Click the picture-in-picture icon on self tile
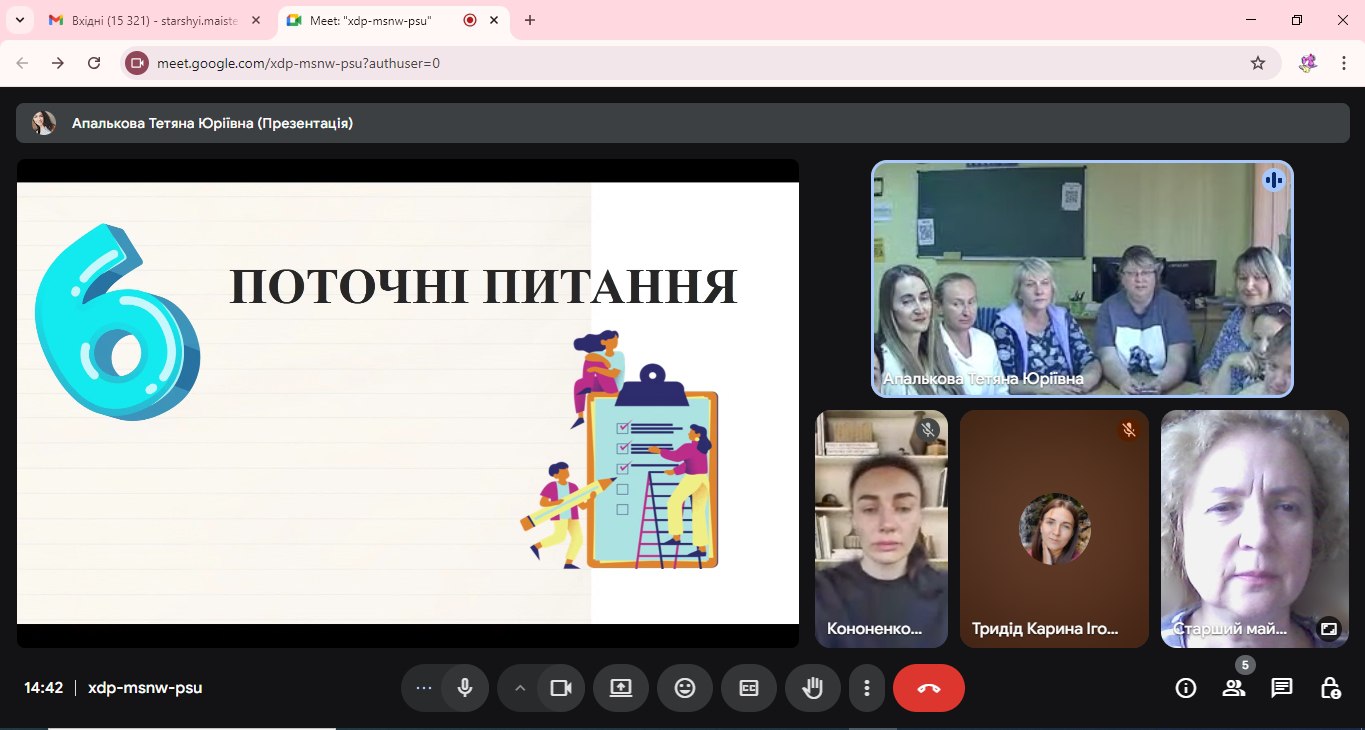This screenshot has width=1365, height=730. coord(1328,629)
